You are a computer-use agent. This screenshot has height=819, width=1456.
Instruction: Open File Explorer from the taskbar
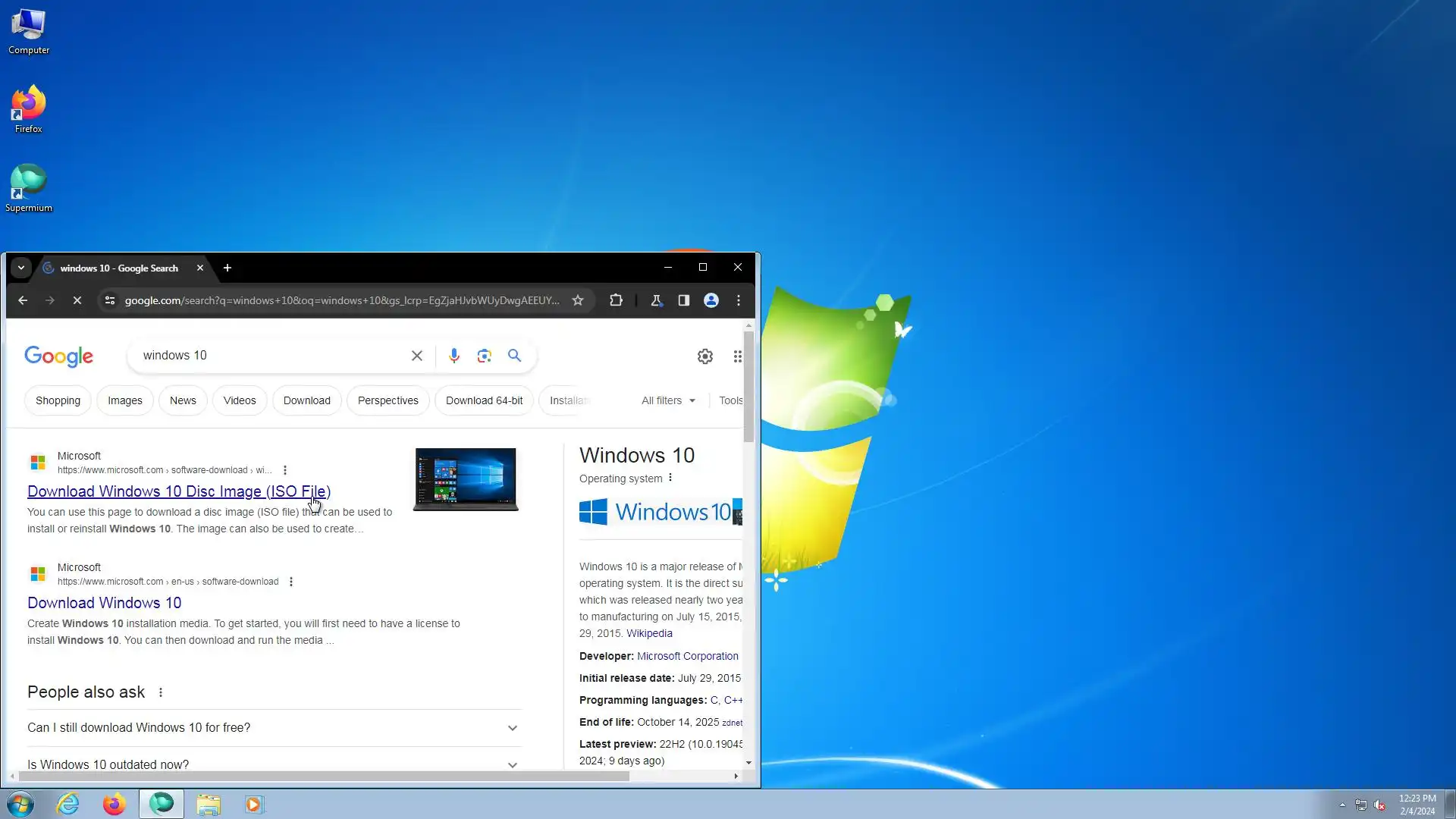(208, 804)
